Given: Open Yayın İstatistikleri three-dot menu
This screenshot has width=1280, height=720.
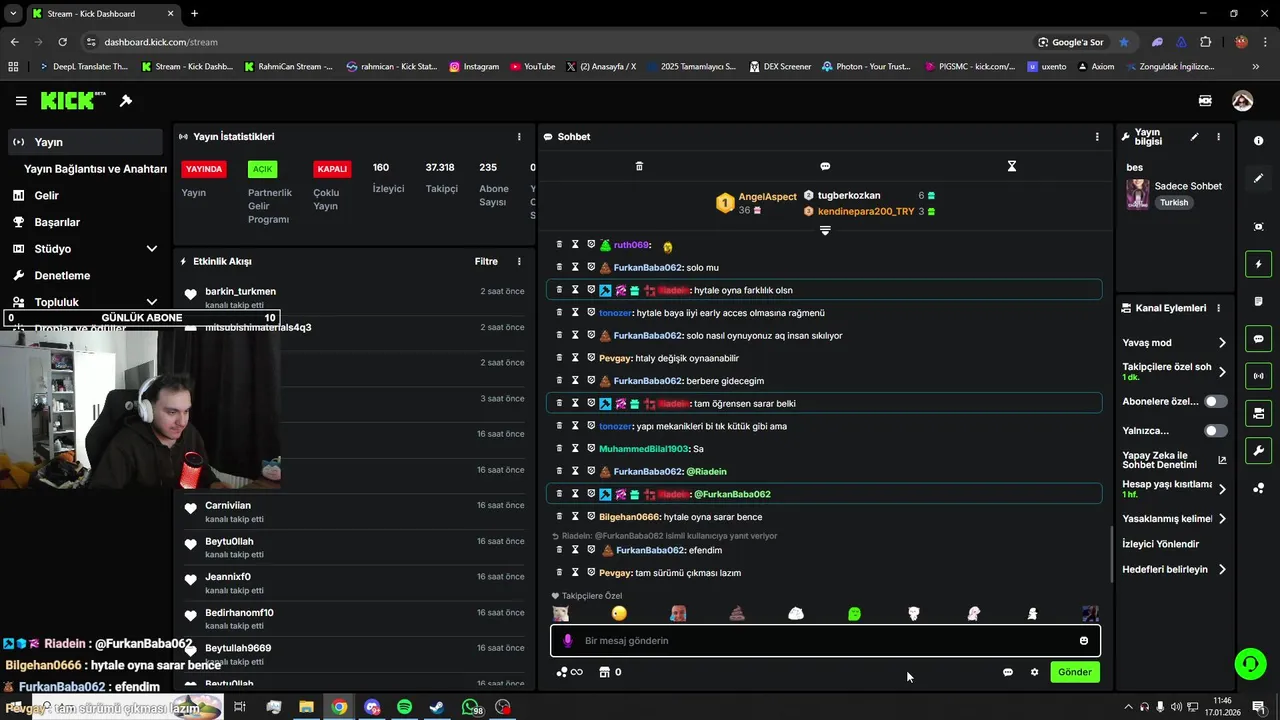Looking at the screenshot, I should tap(519, 136).
